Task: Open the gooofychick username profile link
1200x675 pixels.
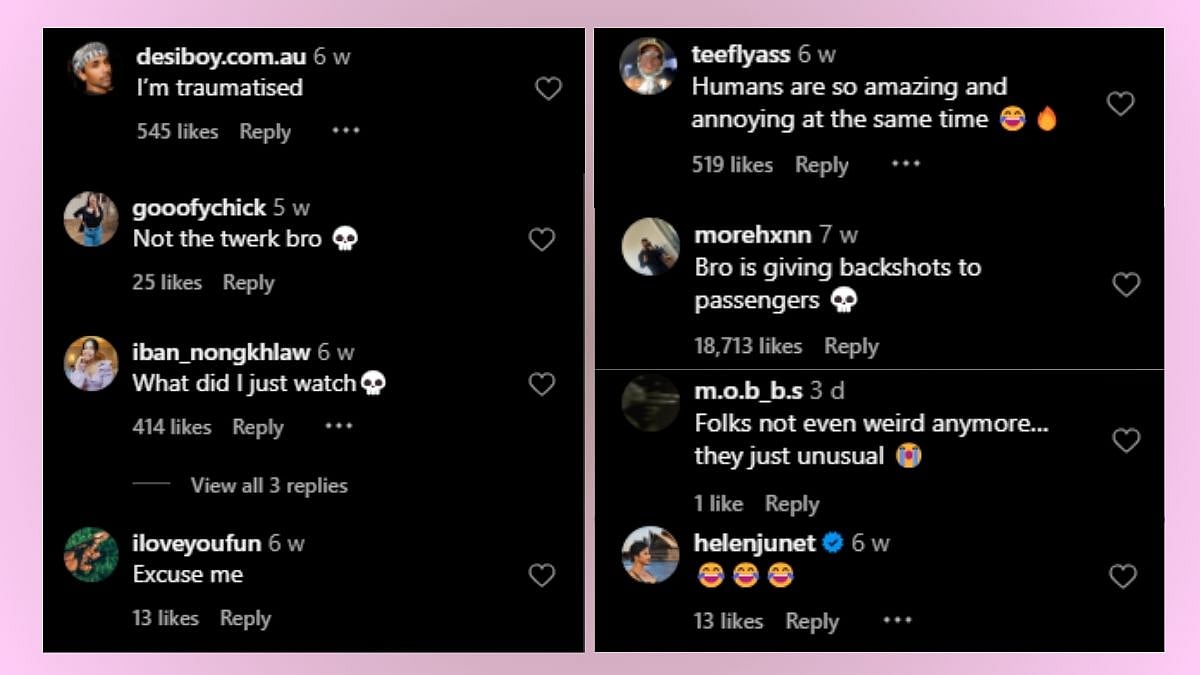Action: pyautogui.click(x=199, y=208)
